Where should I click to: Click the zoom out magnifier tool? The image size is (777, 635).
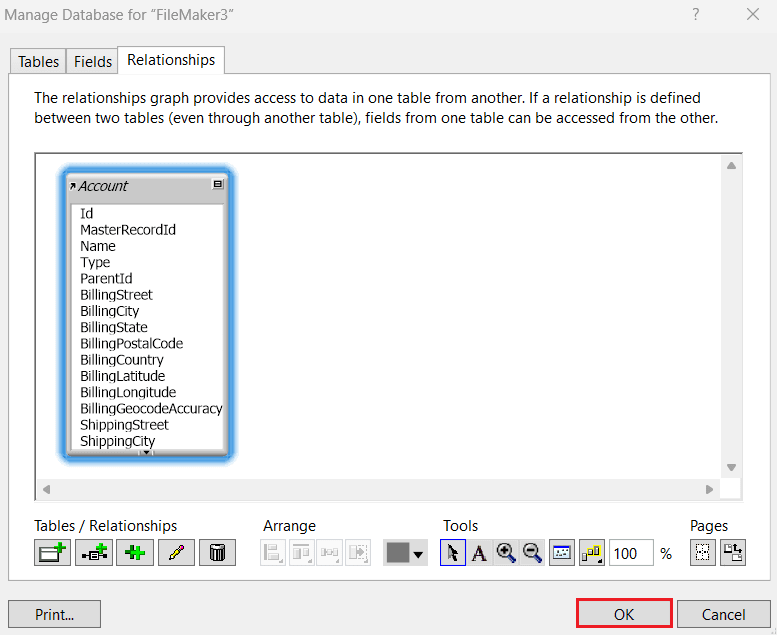533,553
